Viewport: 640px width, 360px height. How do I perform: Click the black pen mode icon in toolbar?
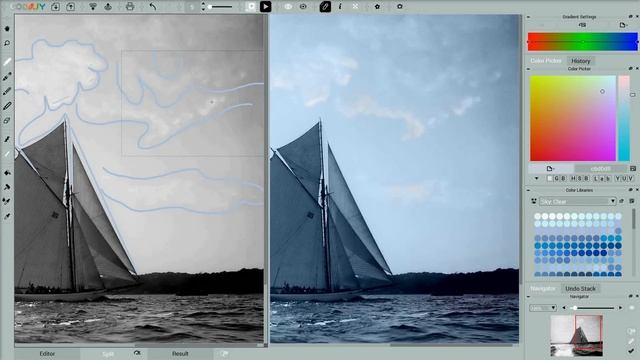pos(325,7)
